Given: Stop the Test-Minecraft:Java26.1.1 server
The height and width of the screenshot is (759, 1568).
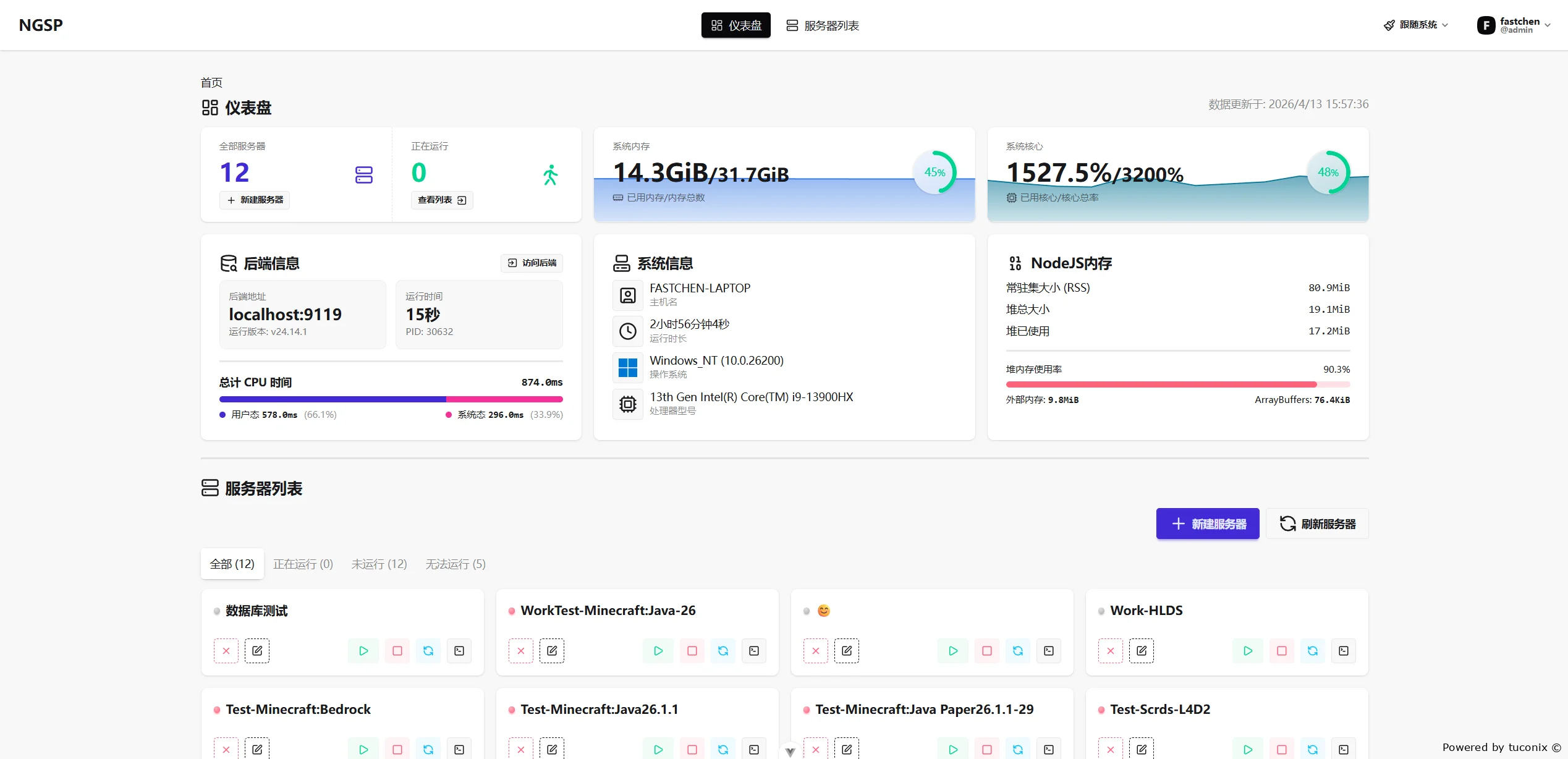Looking at the screenshot, I should coord(692,749).
